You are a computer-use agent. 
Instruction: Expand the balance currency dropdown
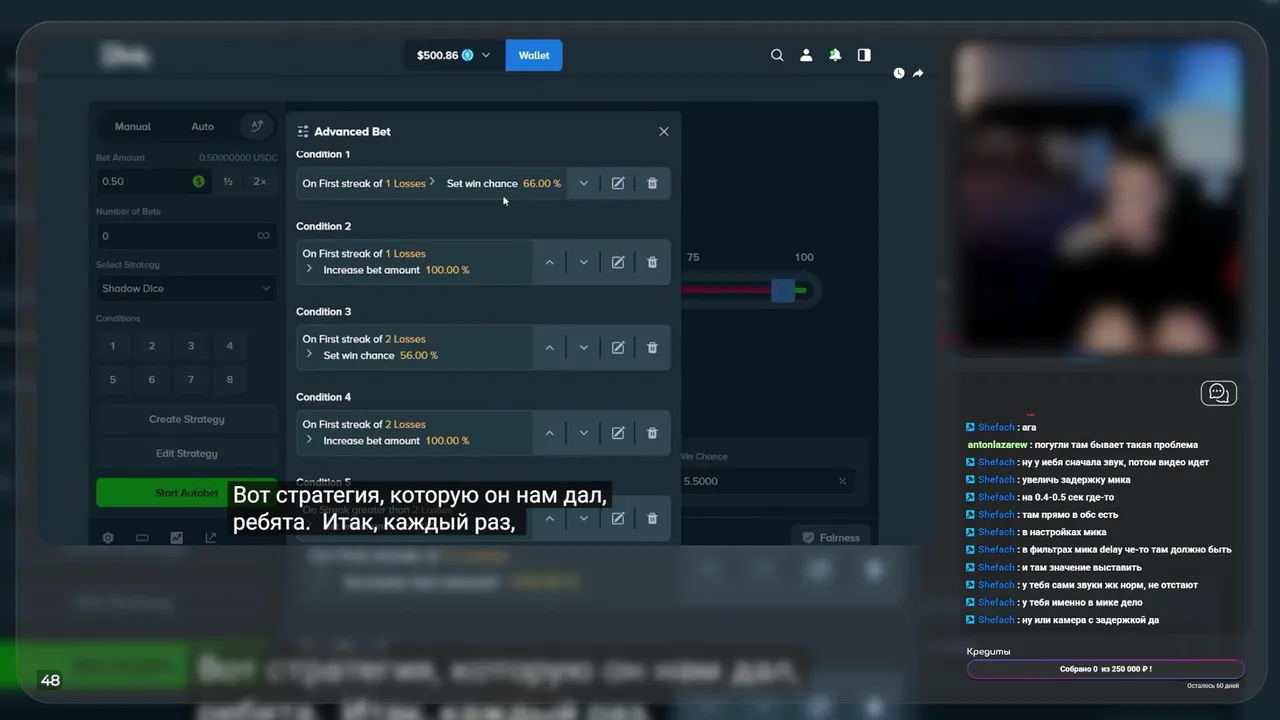tap(486, 55)
